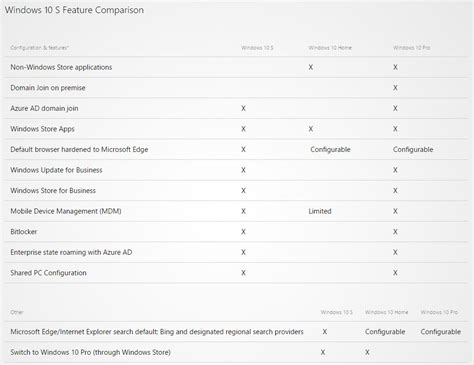Screen dimensions: 474x365
Task: Click the Windows 10 S header in top table
Action: 257,48
